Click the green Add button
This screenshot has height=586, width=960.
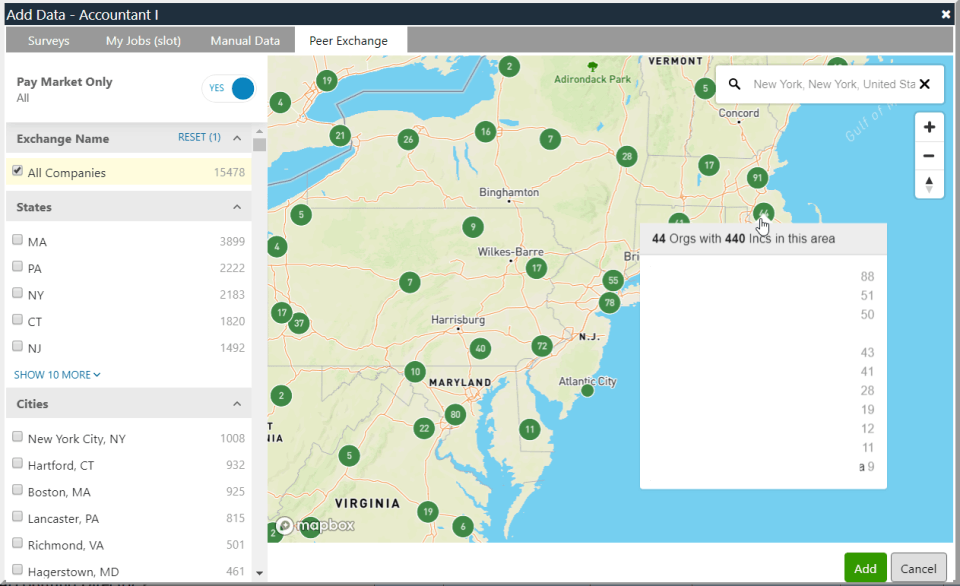[865, 568]
